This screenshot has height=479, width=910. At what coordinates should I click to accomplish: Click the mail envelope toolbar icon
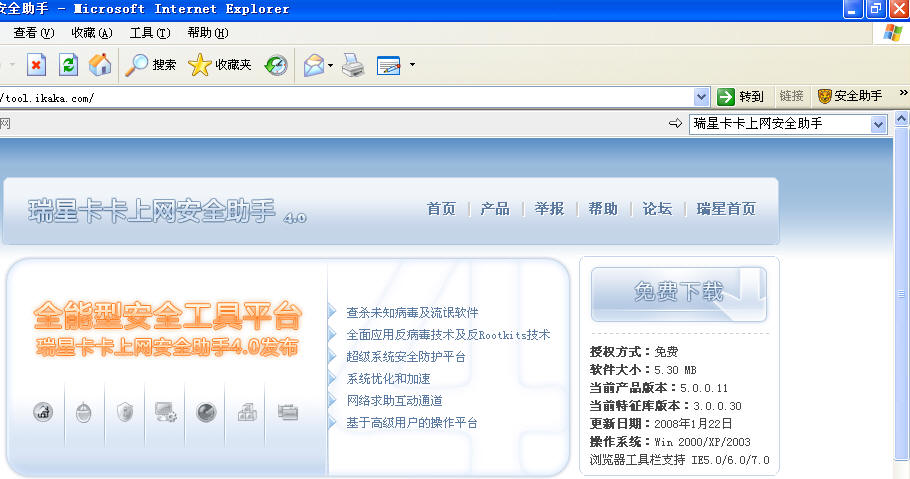pos(314,65)
